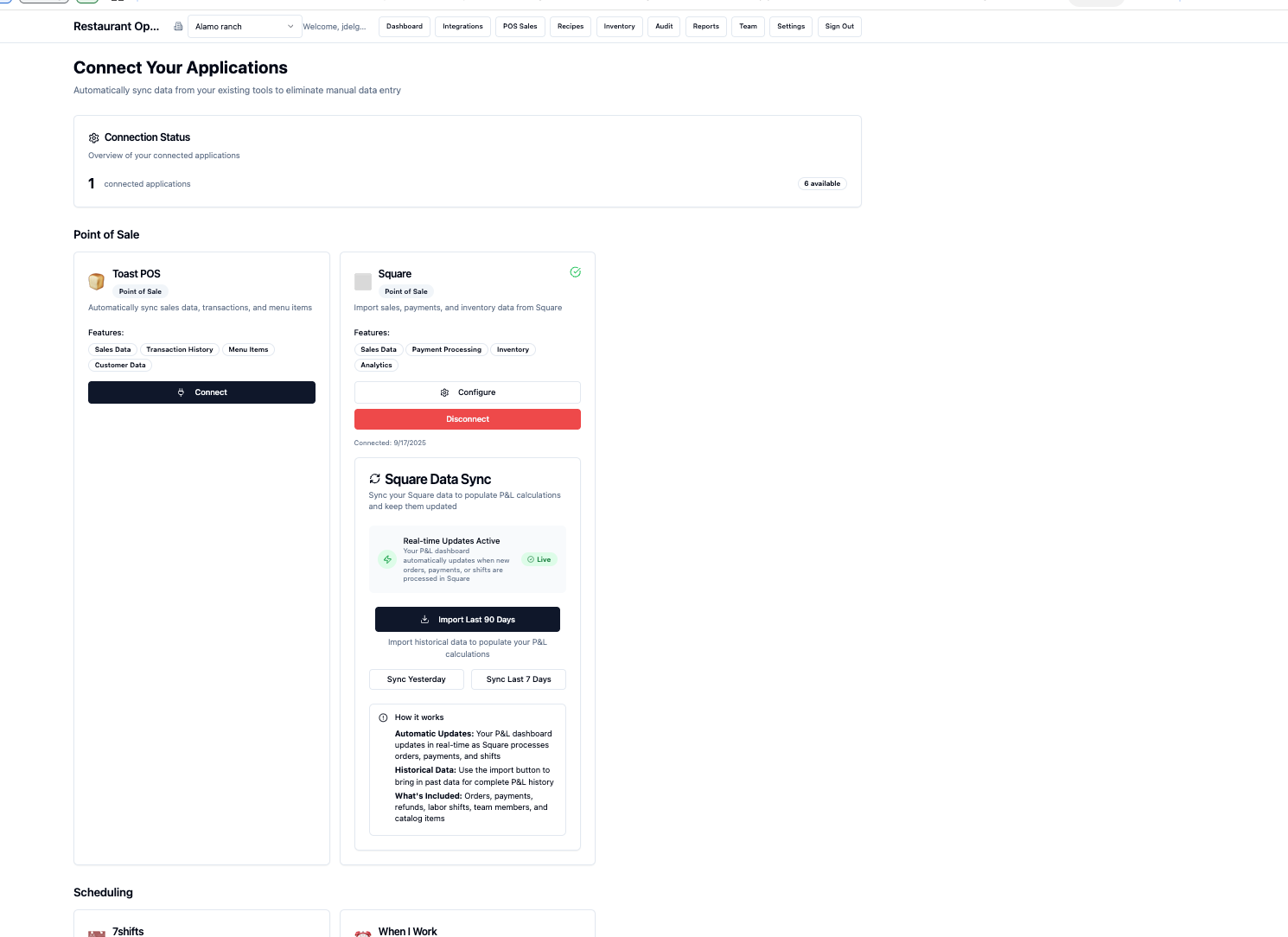Click the info icon next to How it works
This screenshot has height=937, width=1288.
[x=382, y=717]
